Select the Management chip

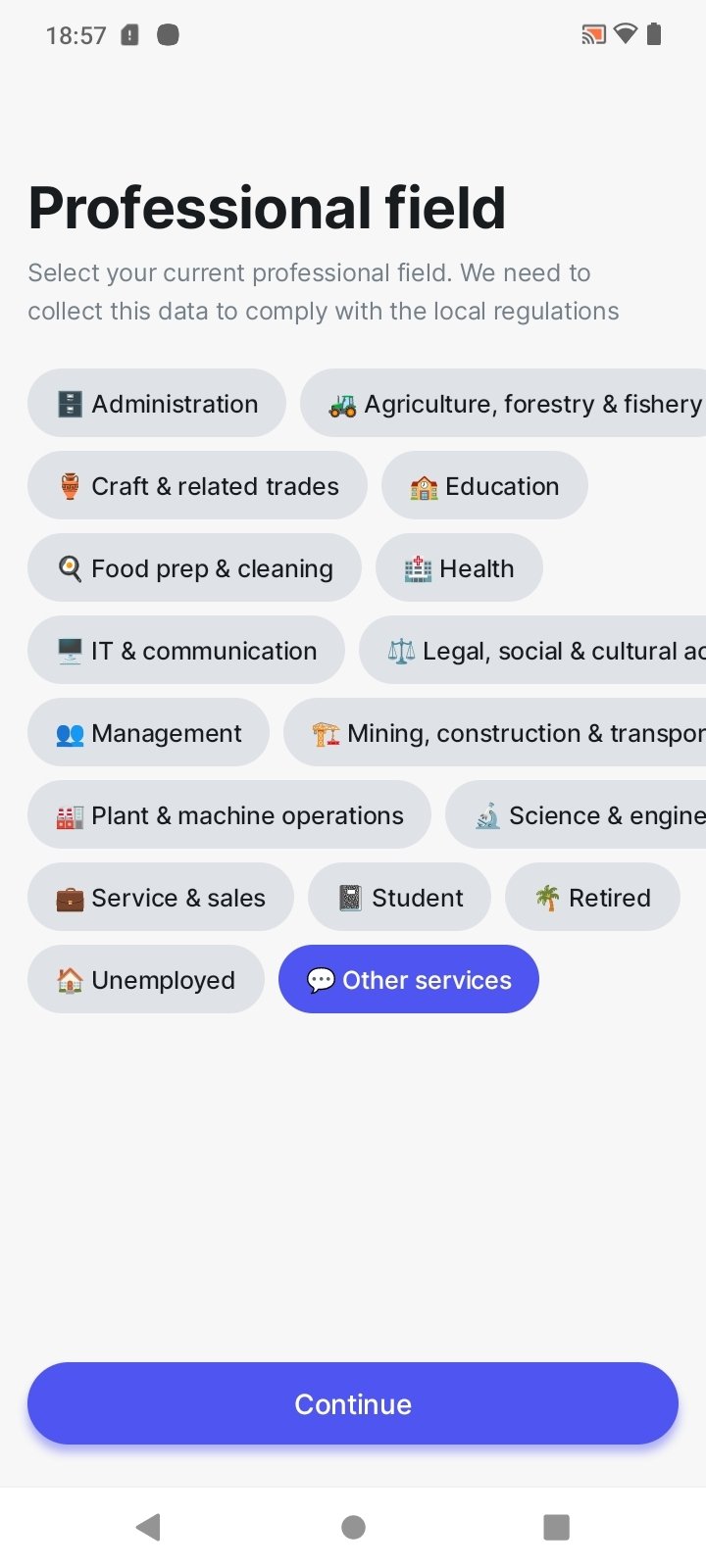tap(148, 732)
